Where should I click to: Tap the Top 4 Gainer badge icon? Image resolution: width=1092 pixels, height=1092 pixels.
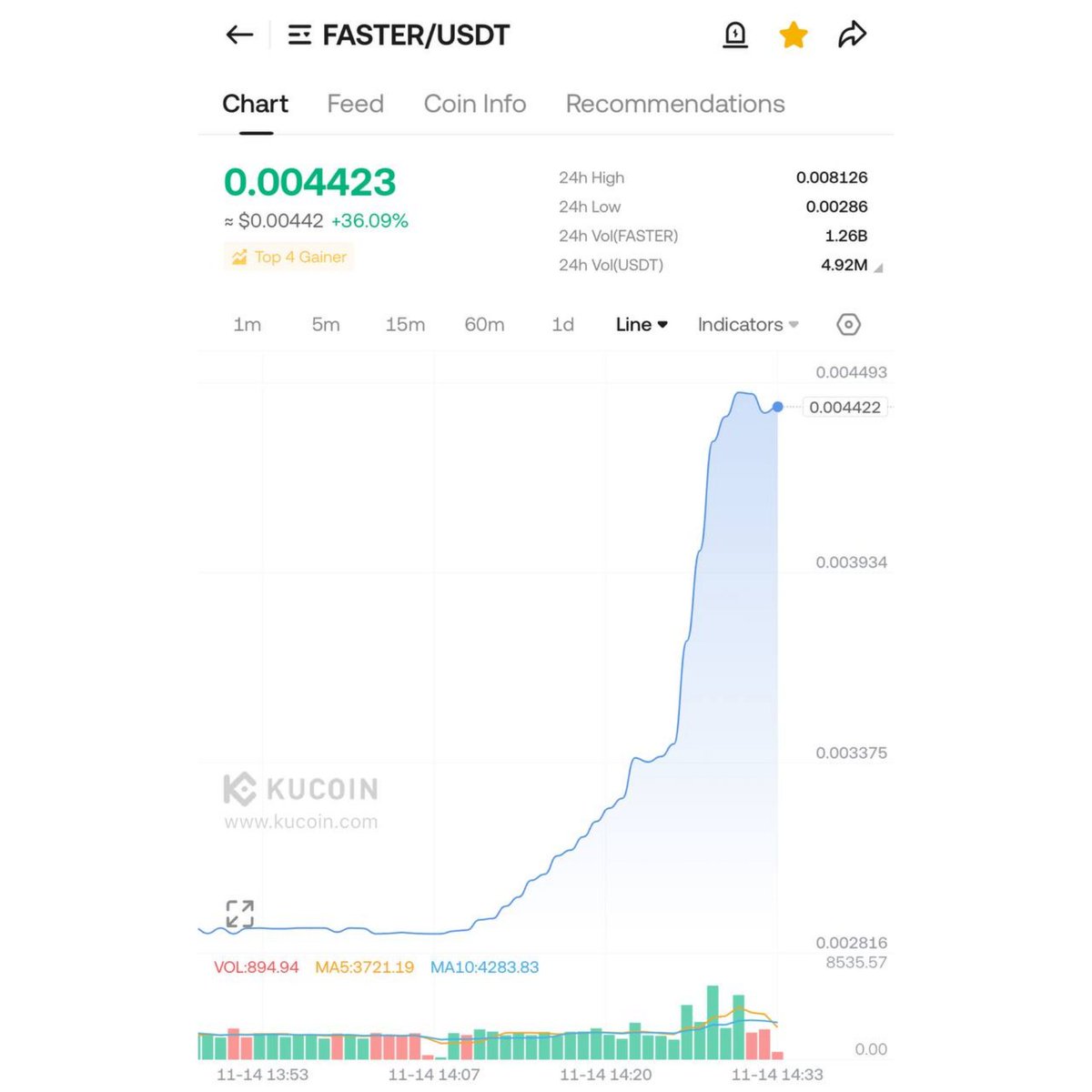point(239,258)
